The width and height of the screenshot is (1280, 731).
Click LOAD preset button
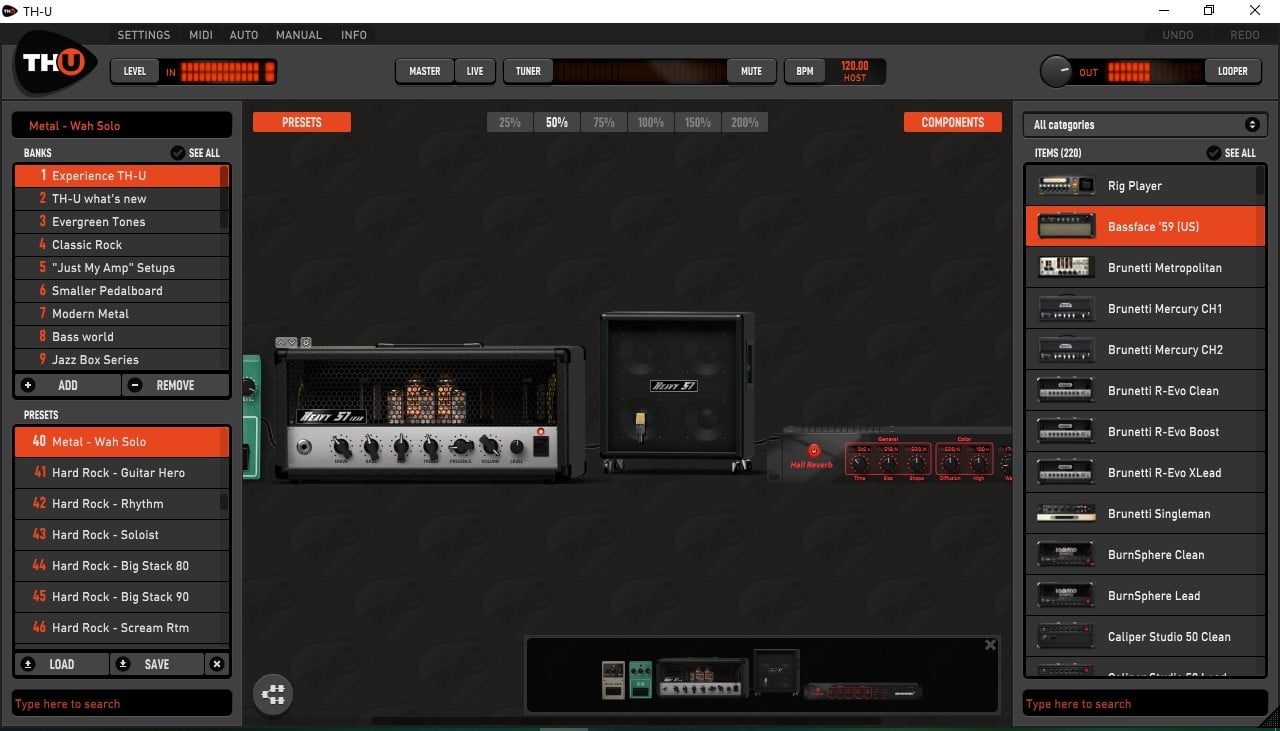62,664
